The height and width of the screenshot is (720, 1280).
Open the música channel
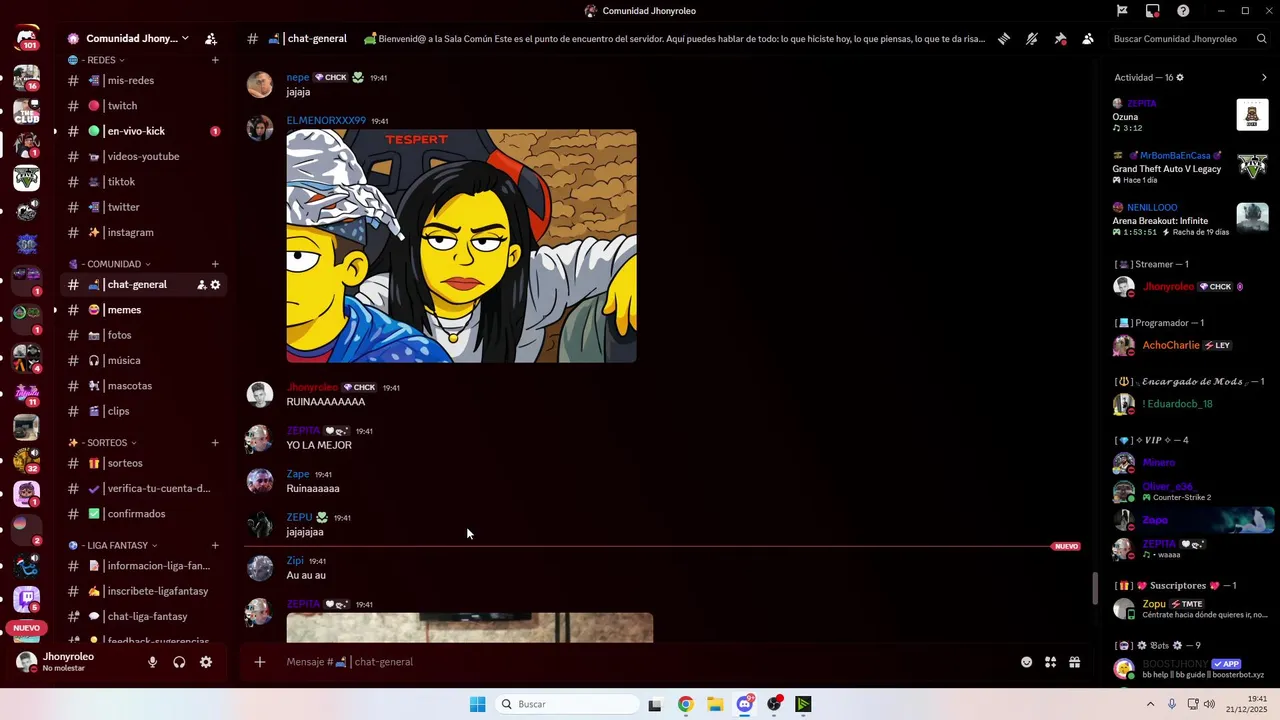(x=144, y=361)
